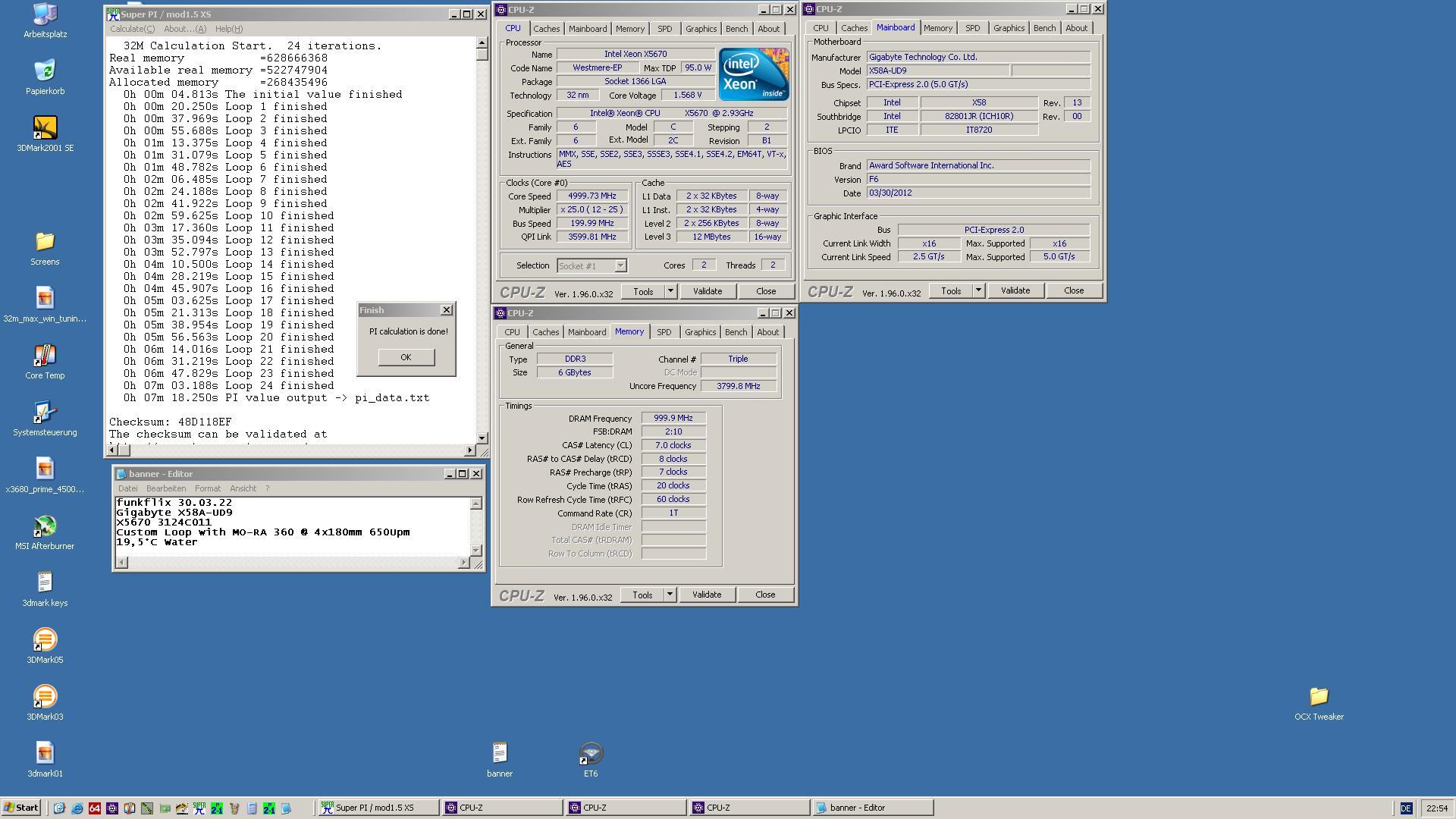Click Close button in CPU-Z Mainboard window
Image resolution: width=1456 pixels, height=819 pixels.
click(x=1074, y=290)
